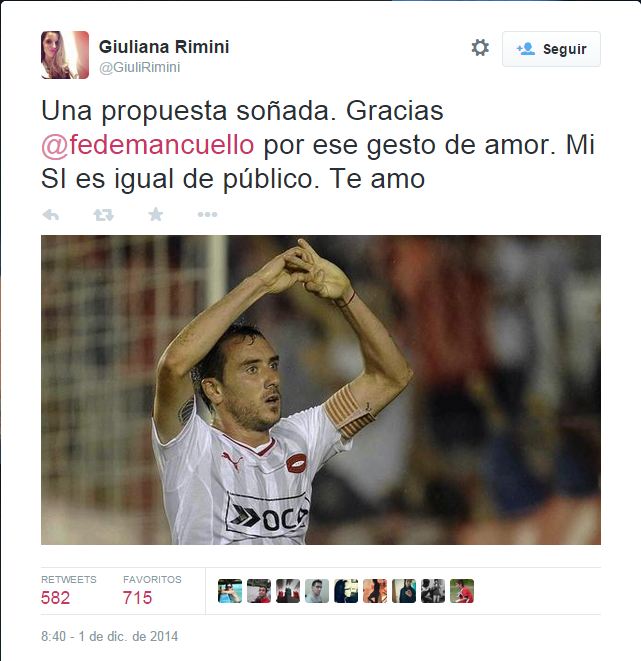Image resolution: width=641 pixels, height=661 pixels.
Task: Open the more options ellipsis menu
Action: point(207,215)
